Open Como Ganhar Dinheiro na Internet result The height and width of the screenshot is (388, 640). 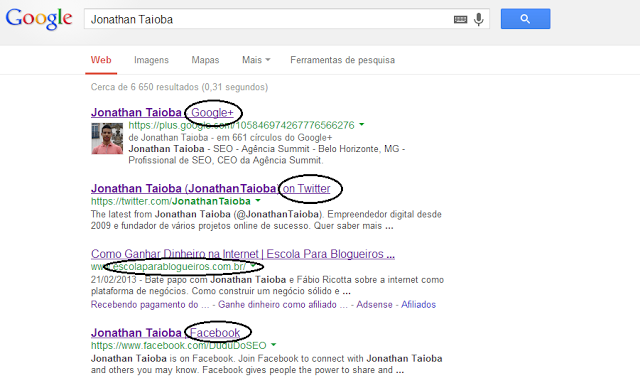[x=243, y=254]
